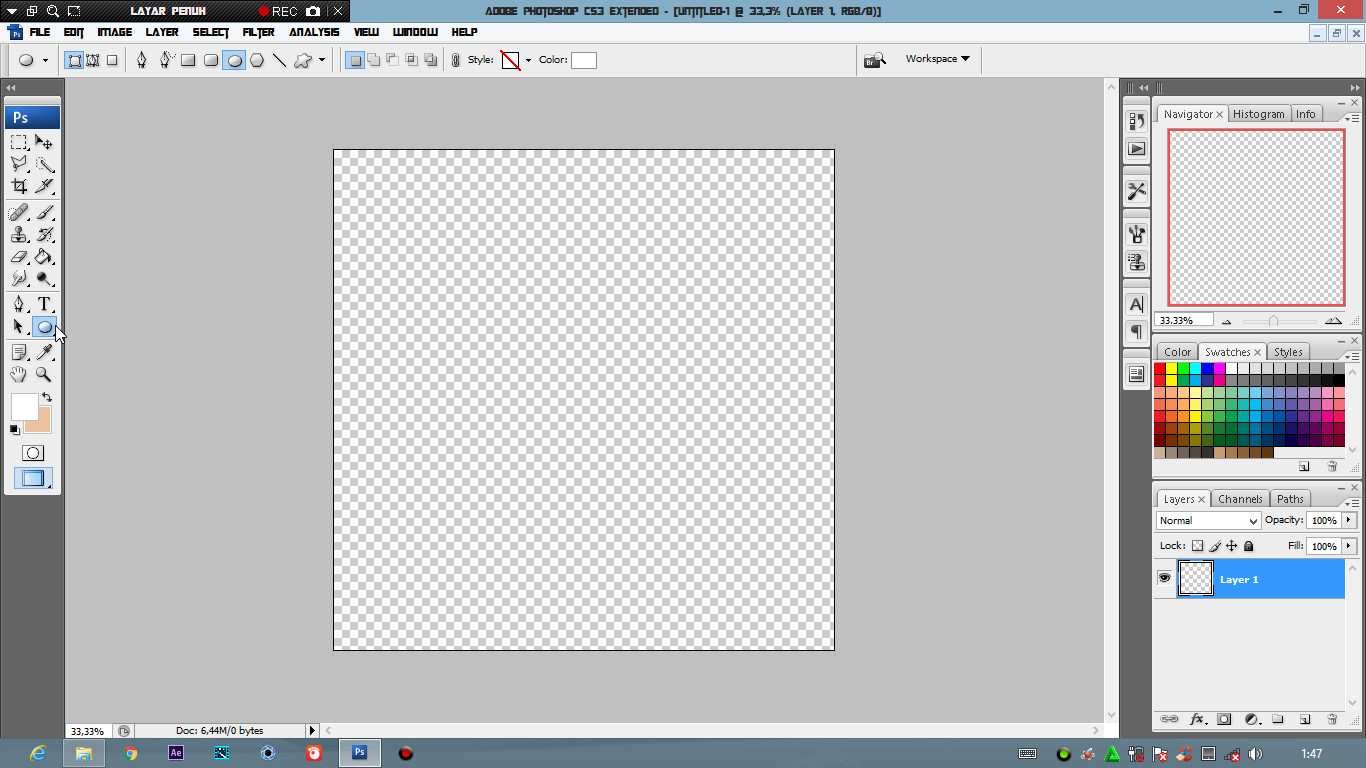Screen dimensions: 1366x768
Task: Open the File menu
Action: point(40,32)
